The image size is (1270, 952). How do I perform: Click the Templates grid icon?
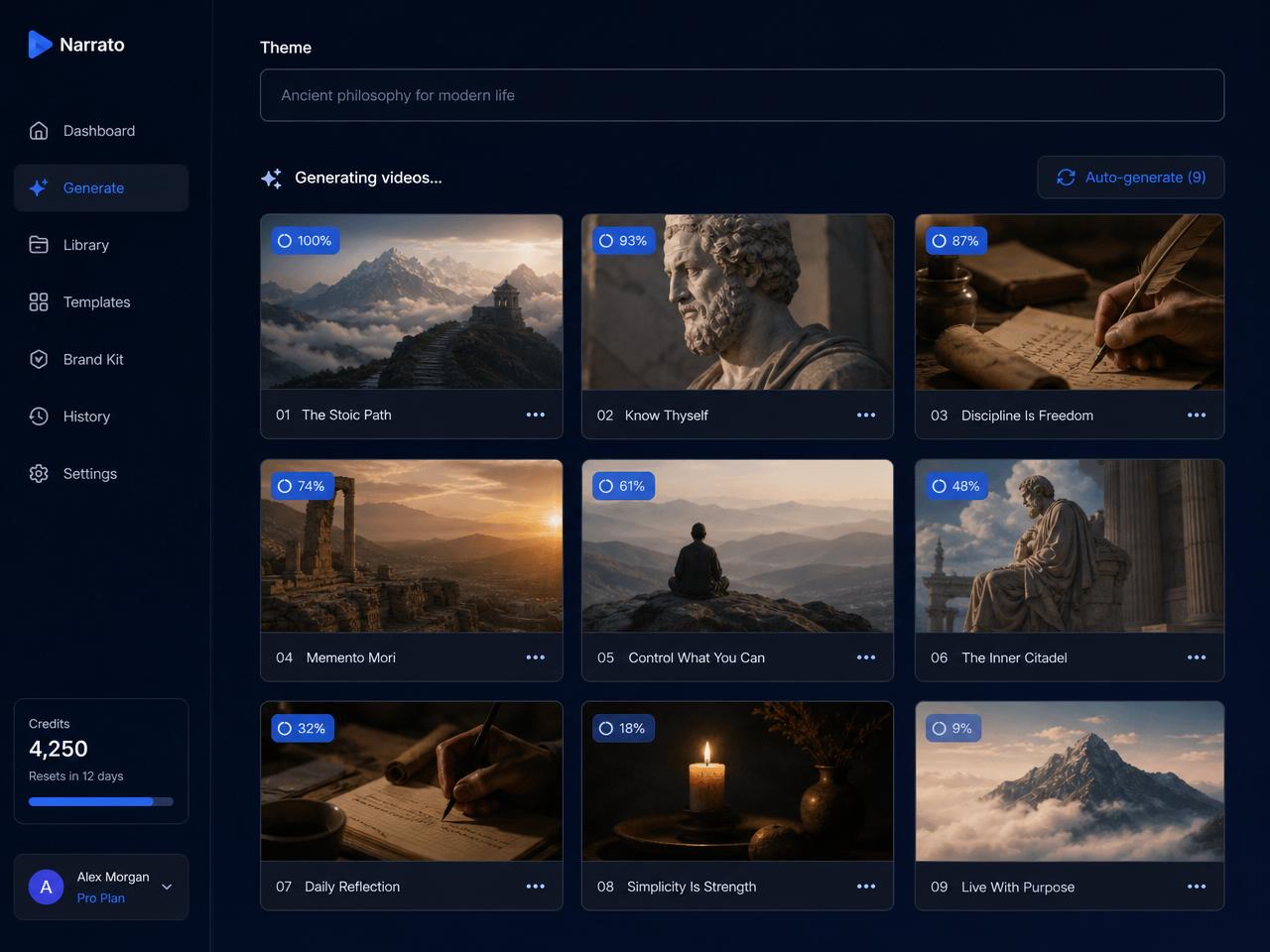coord(39,302)
